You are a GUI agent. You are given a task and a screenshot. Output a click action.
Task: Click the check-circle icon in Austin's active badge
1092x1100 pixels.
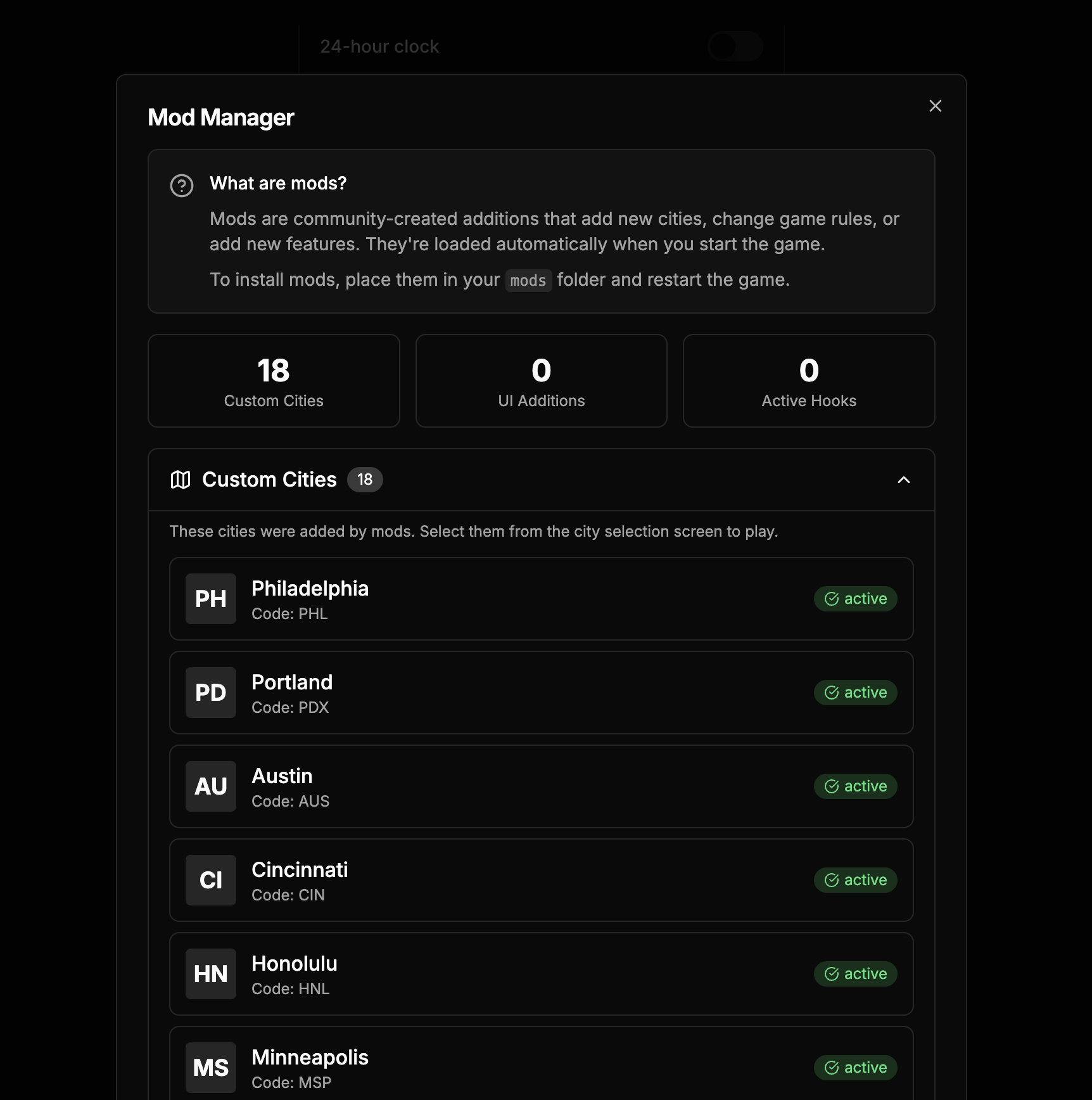832,786
